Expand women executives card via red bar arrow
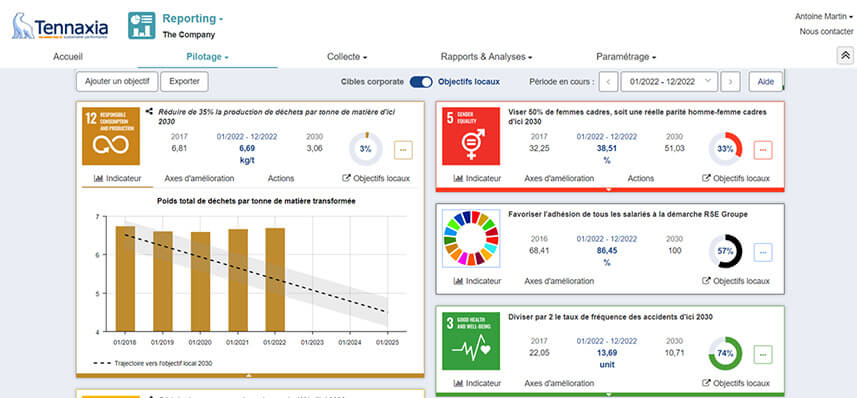 pyautogui.click(x=609, y=190)
